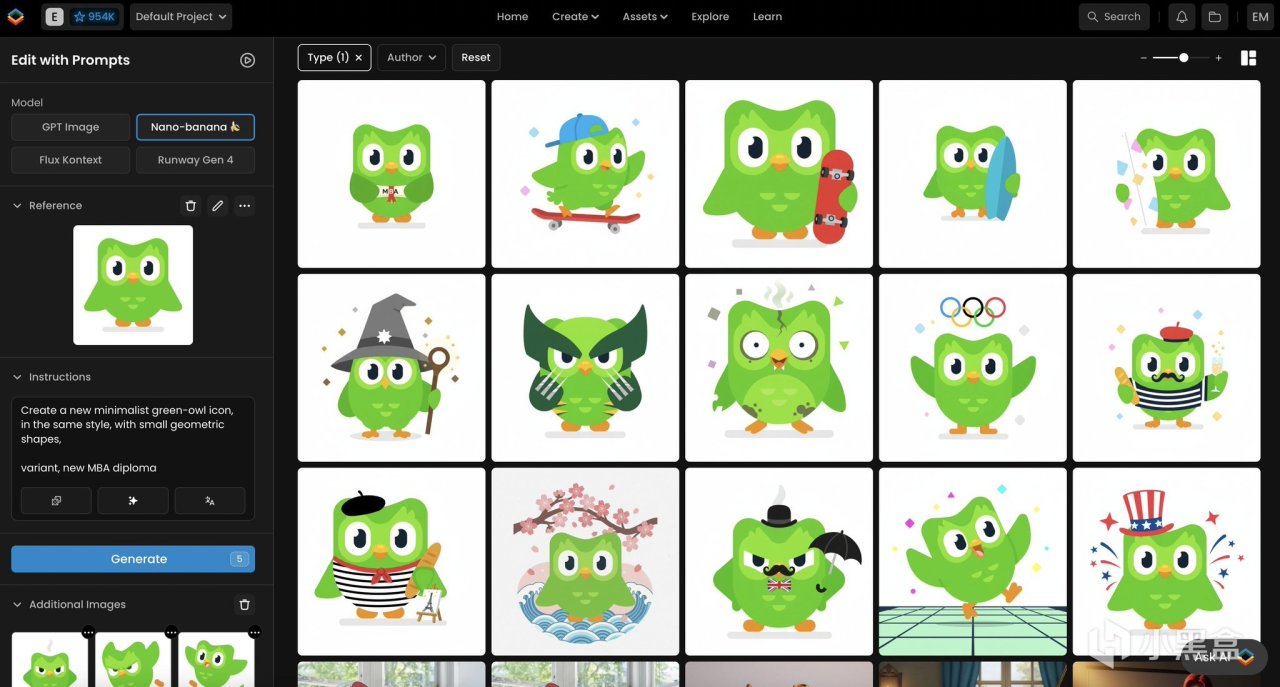This screenshot has height=687, width=1280.
Task: Open the 954K star credits badge
Action: tap(94, 16)
